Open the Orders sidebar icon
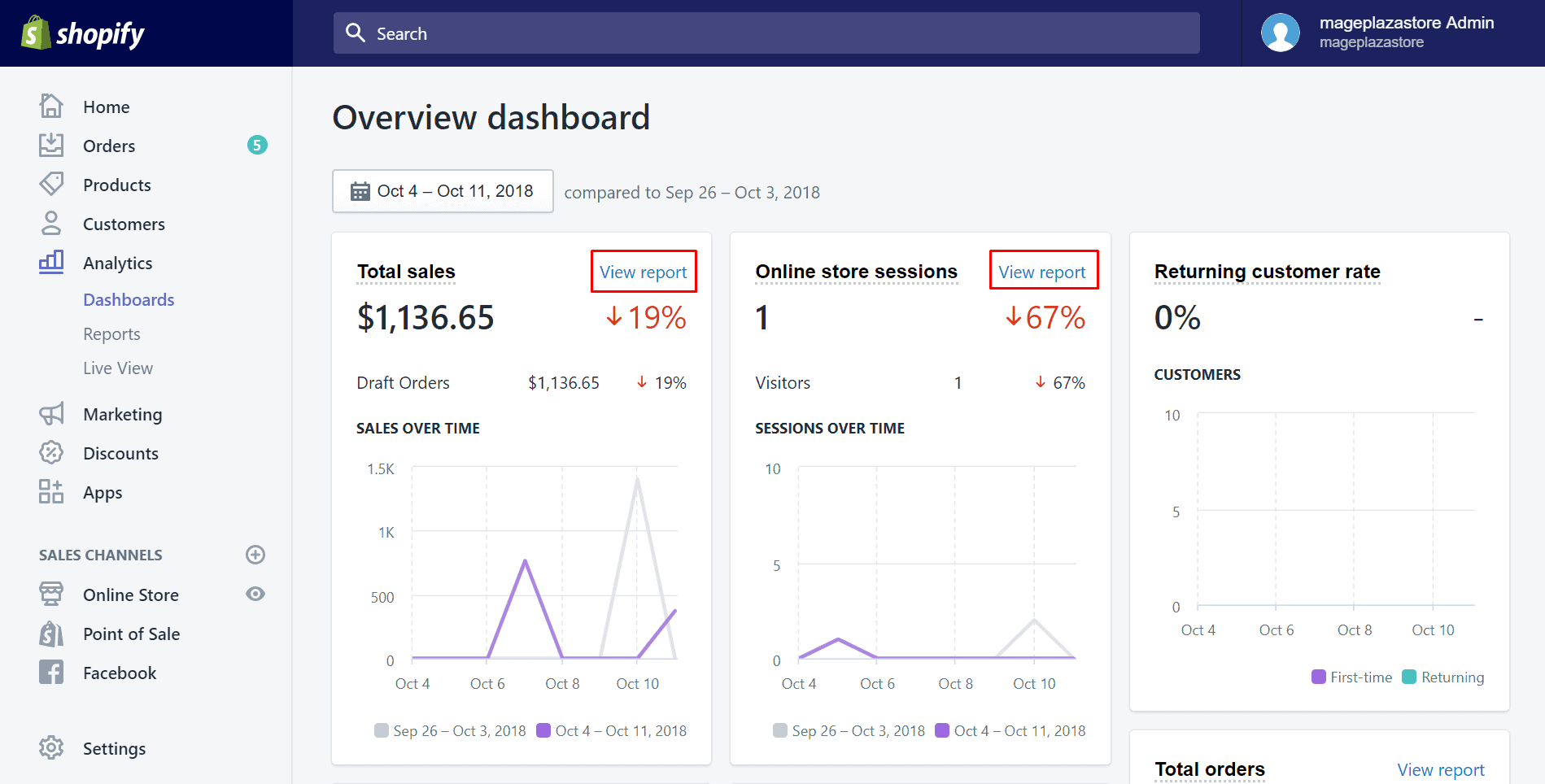1545x784 pixels. (51, 146)
